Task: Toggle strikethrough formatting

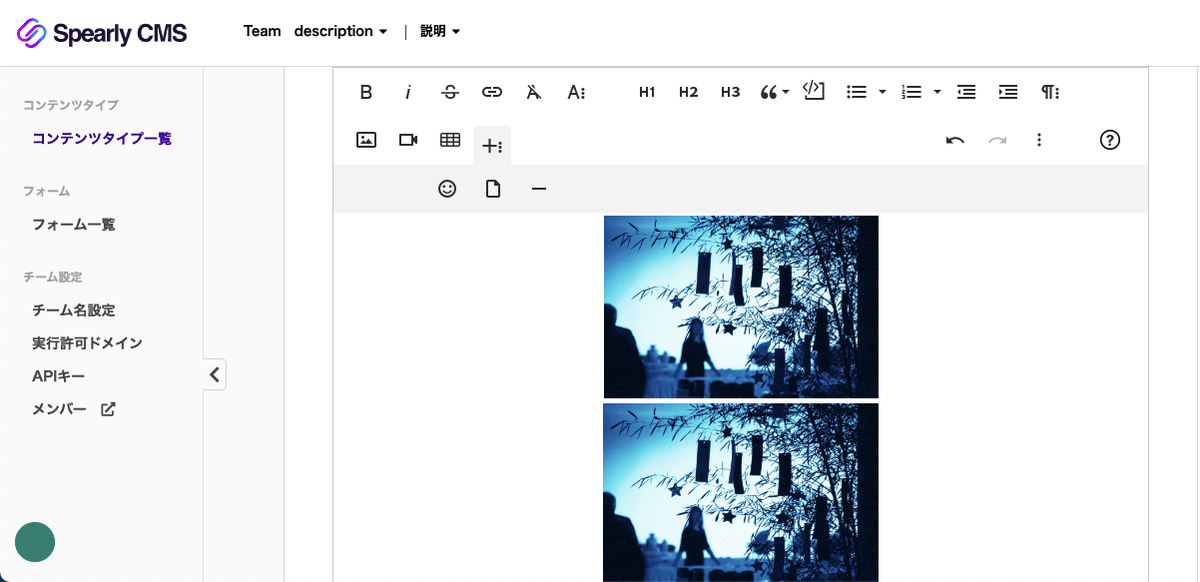Action: click(450, 91)
